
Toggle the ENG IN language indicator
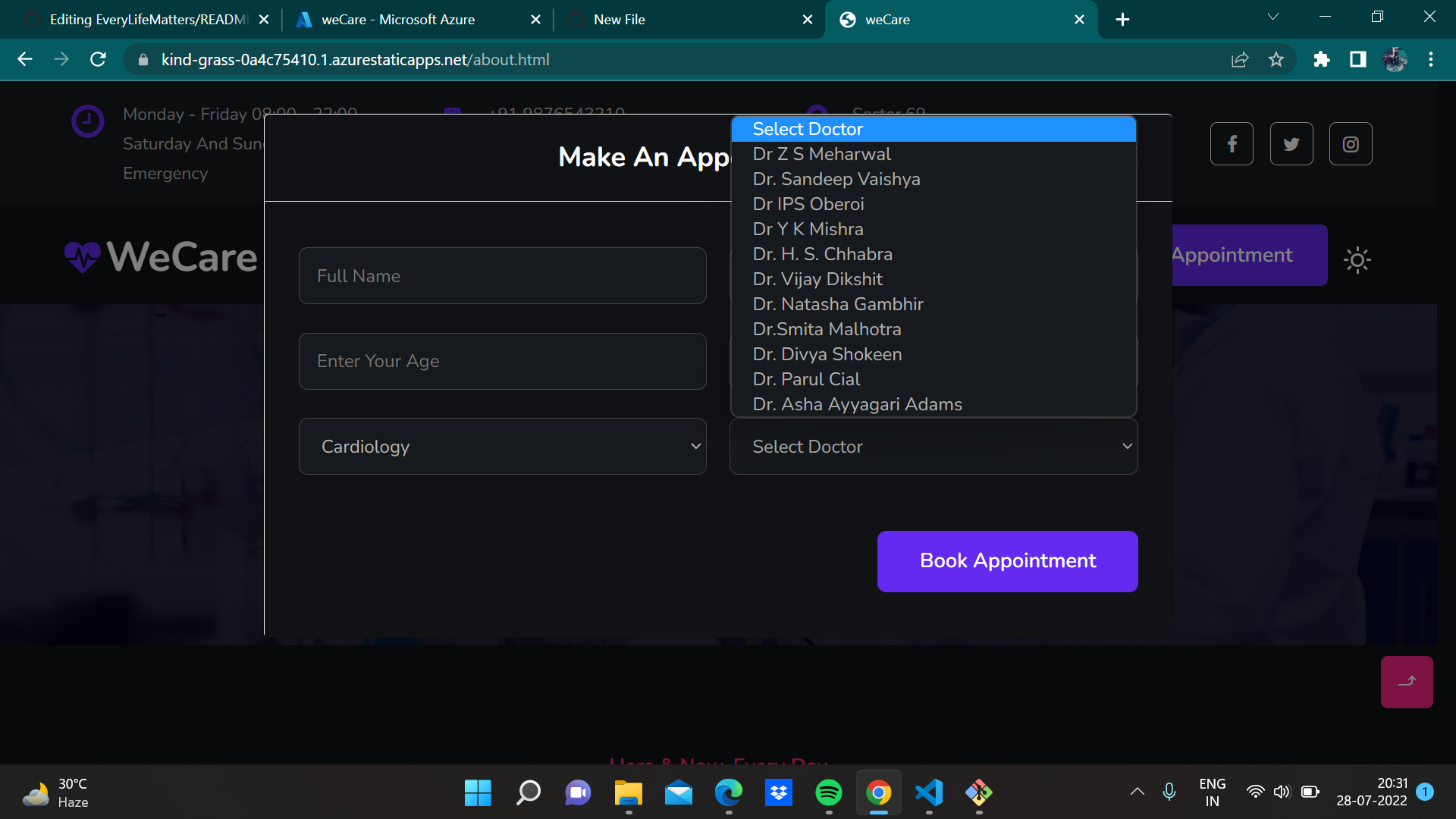1212,793
